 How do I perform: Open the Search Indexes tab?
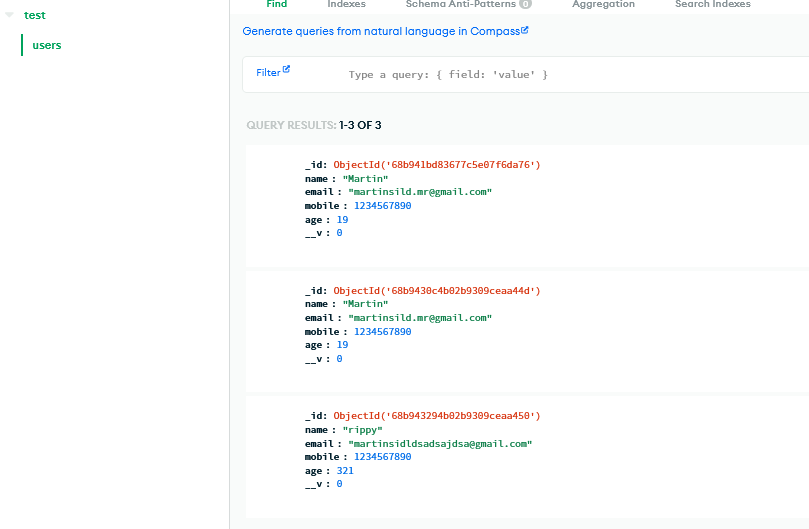click(x=713, y=4)
